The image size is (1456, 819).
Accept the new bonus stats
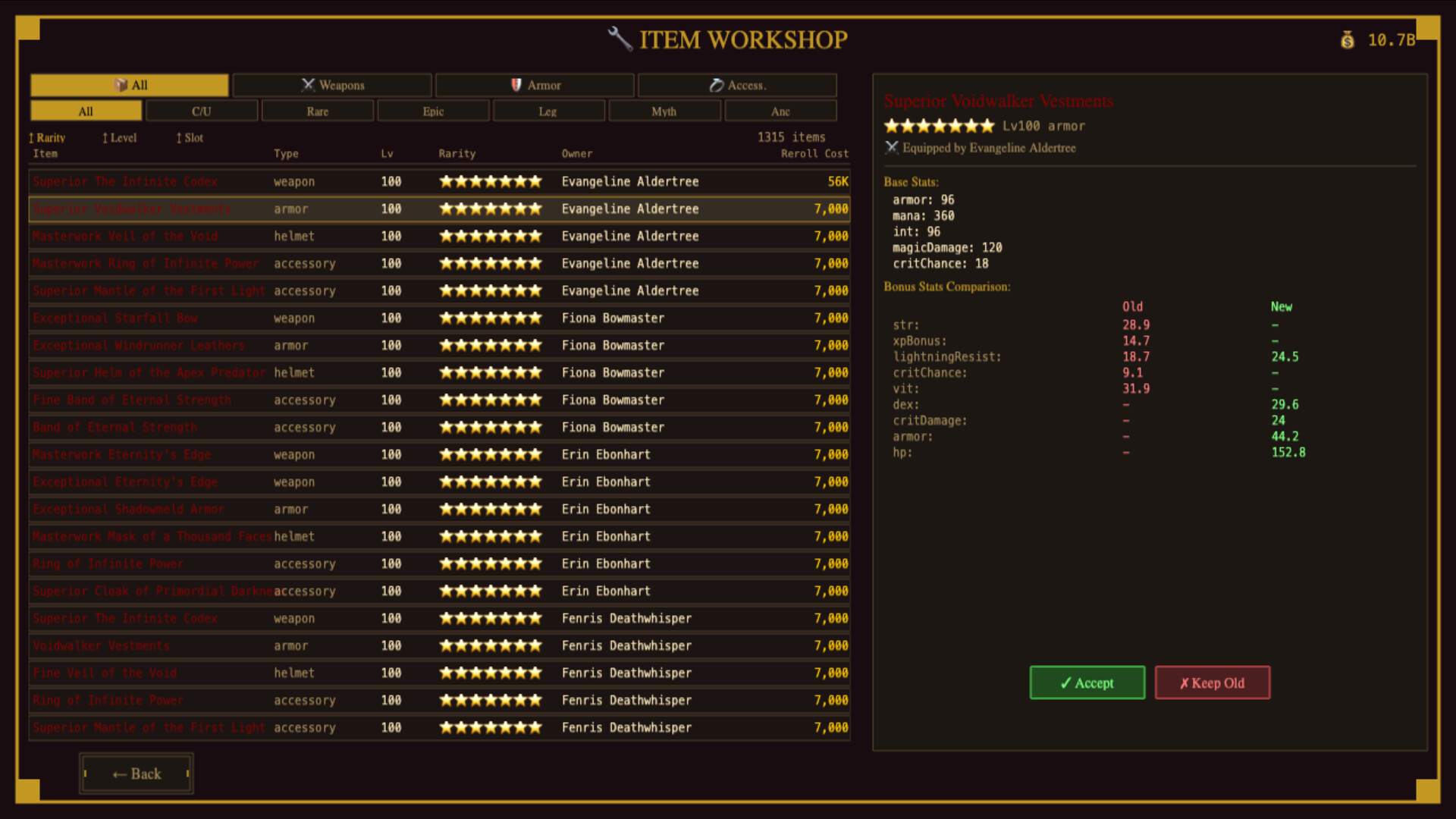tap(1087, 682)
